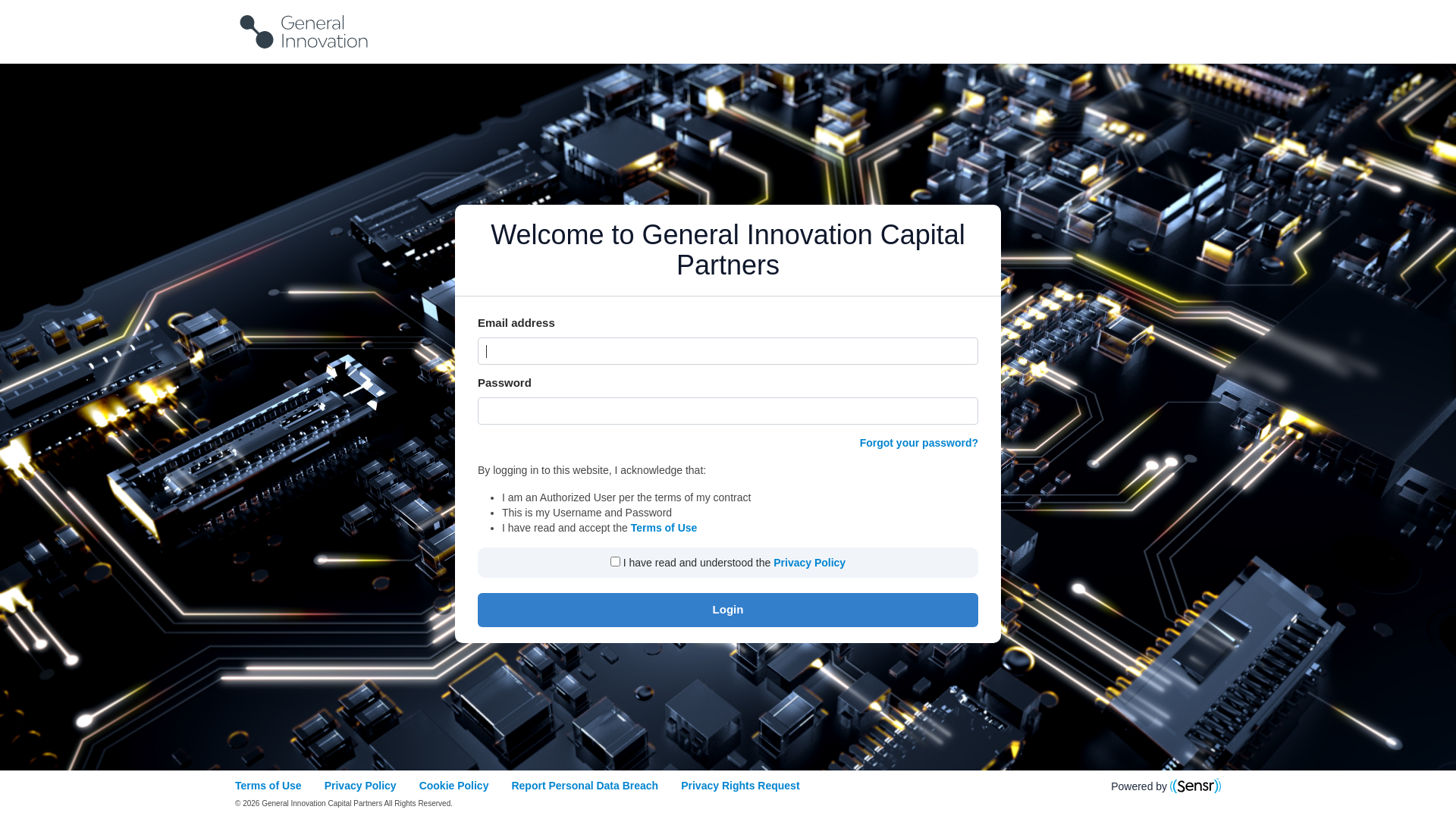The width and height of the screenshot is (1456, 819).
Task: Click the Sensr logo in footer
Action: coord(1195,786)
